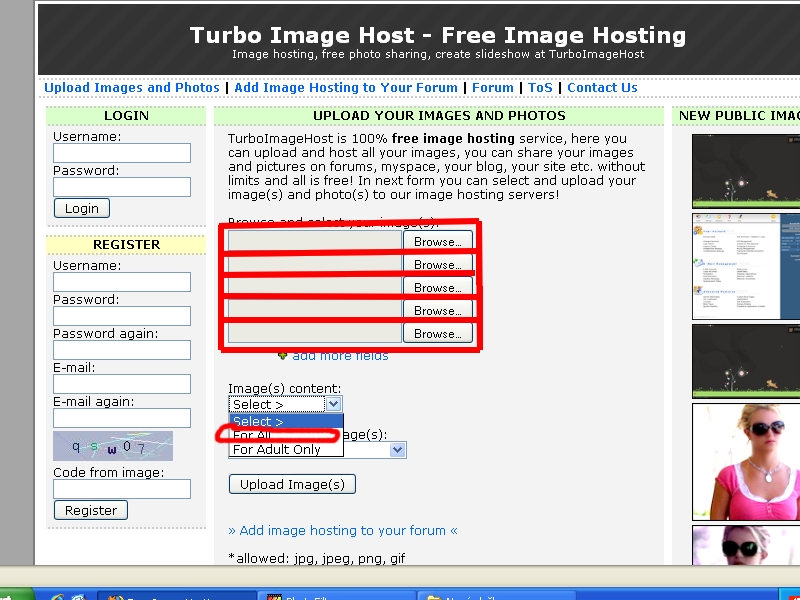
Task: Choose the highlighted Select > option in list
Action: coord(286,421)
